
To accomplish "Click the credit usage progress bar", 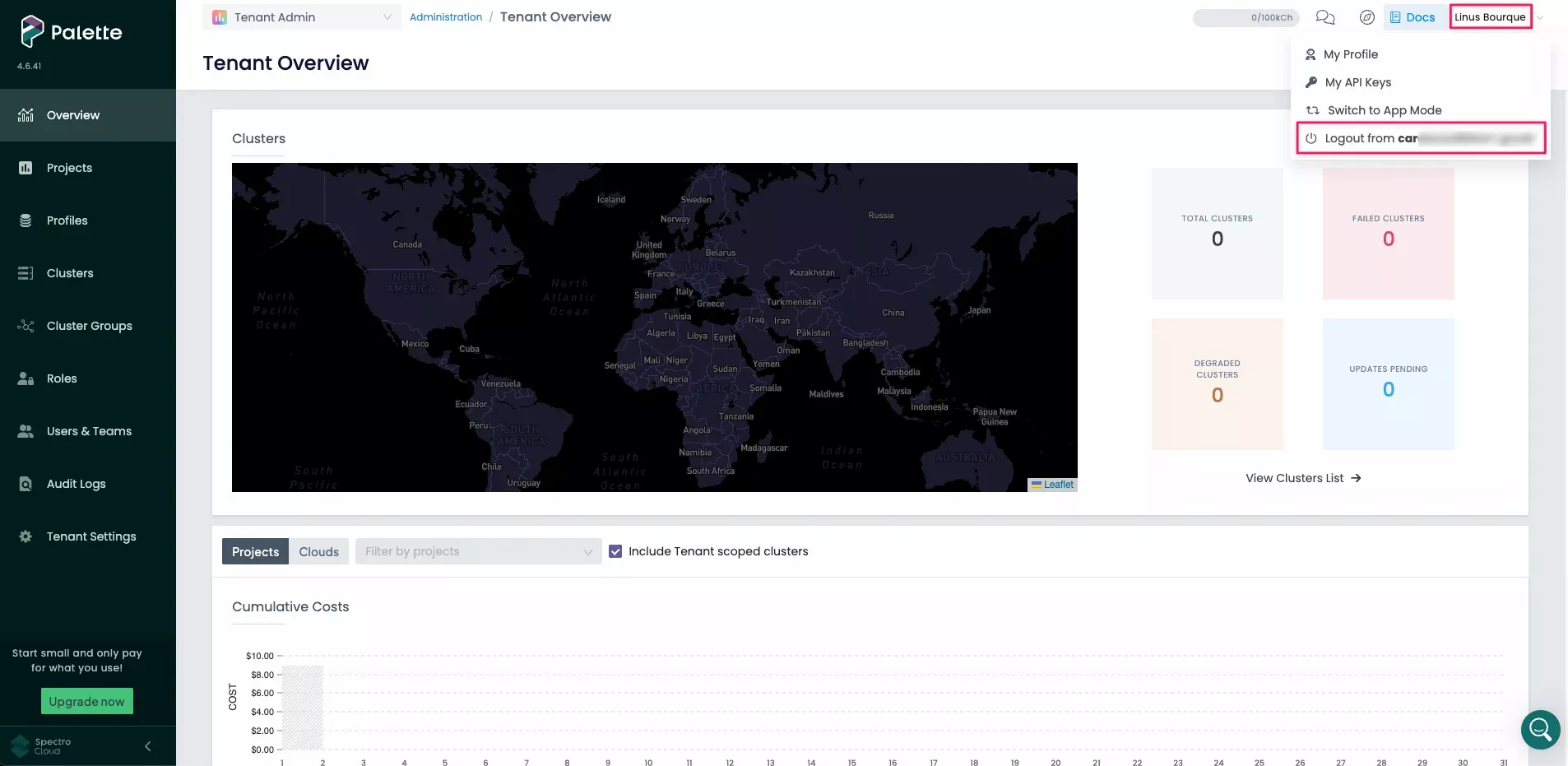I will [1245, 17].
